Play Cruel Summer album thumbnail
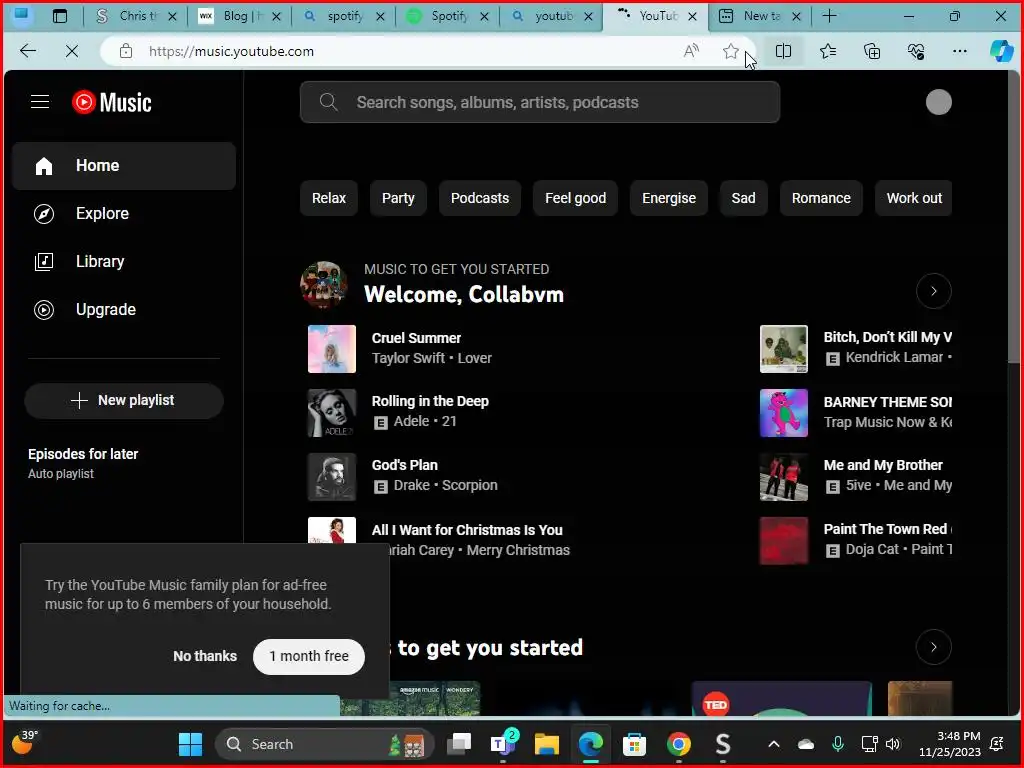This screenshot has width=1024, height=768. [332, 349]
